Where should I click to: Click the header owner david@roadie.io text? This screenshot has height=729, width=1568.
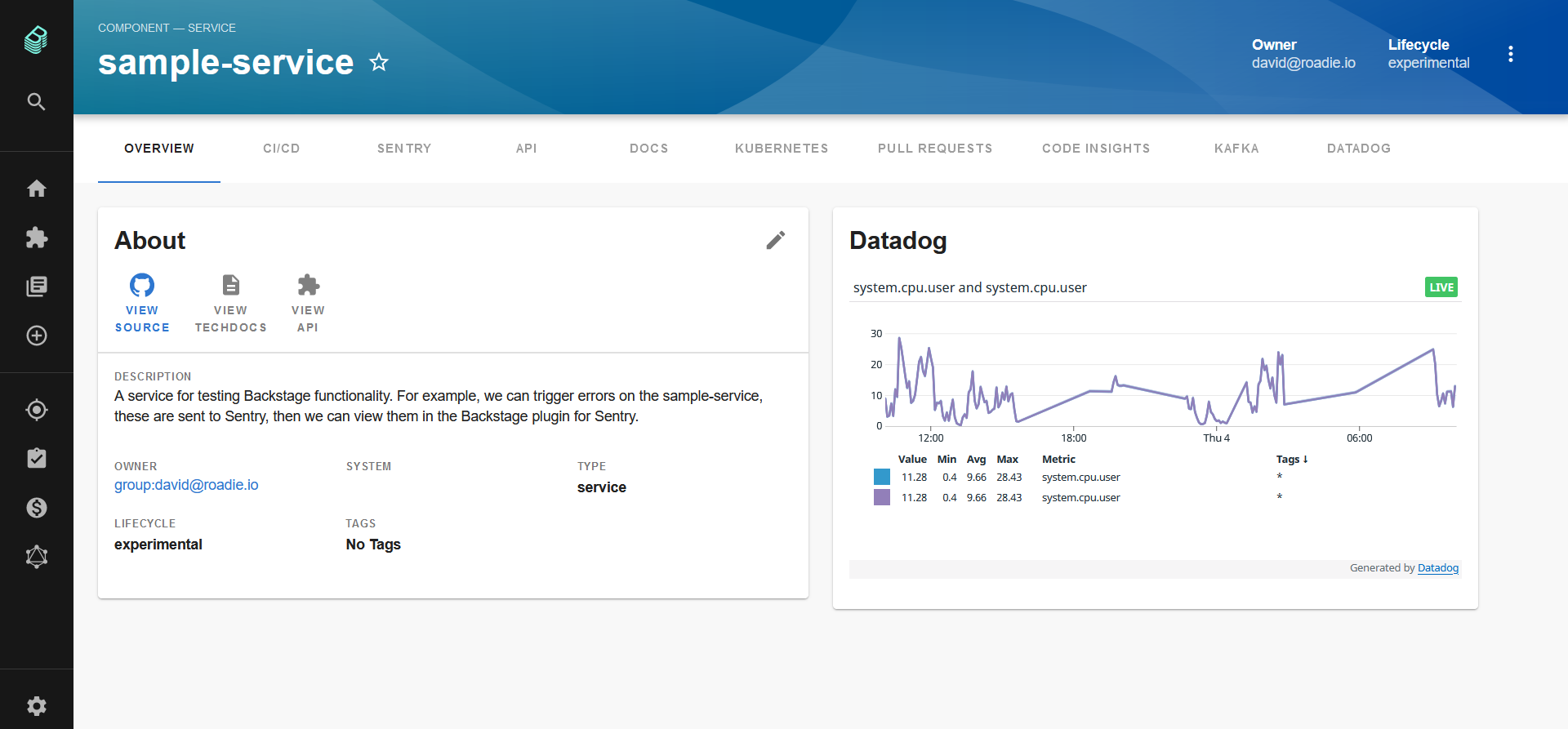pos(1303,63)
